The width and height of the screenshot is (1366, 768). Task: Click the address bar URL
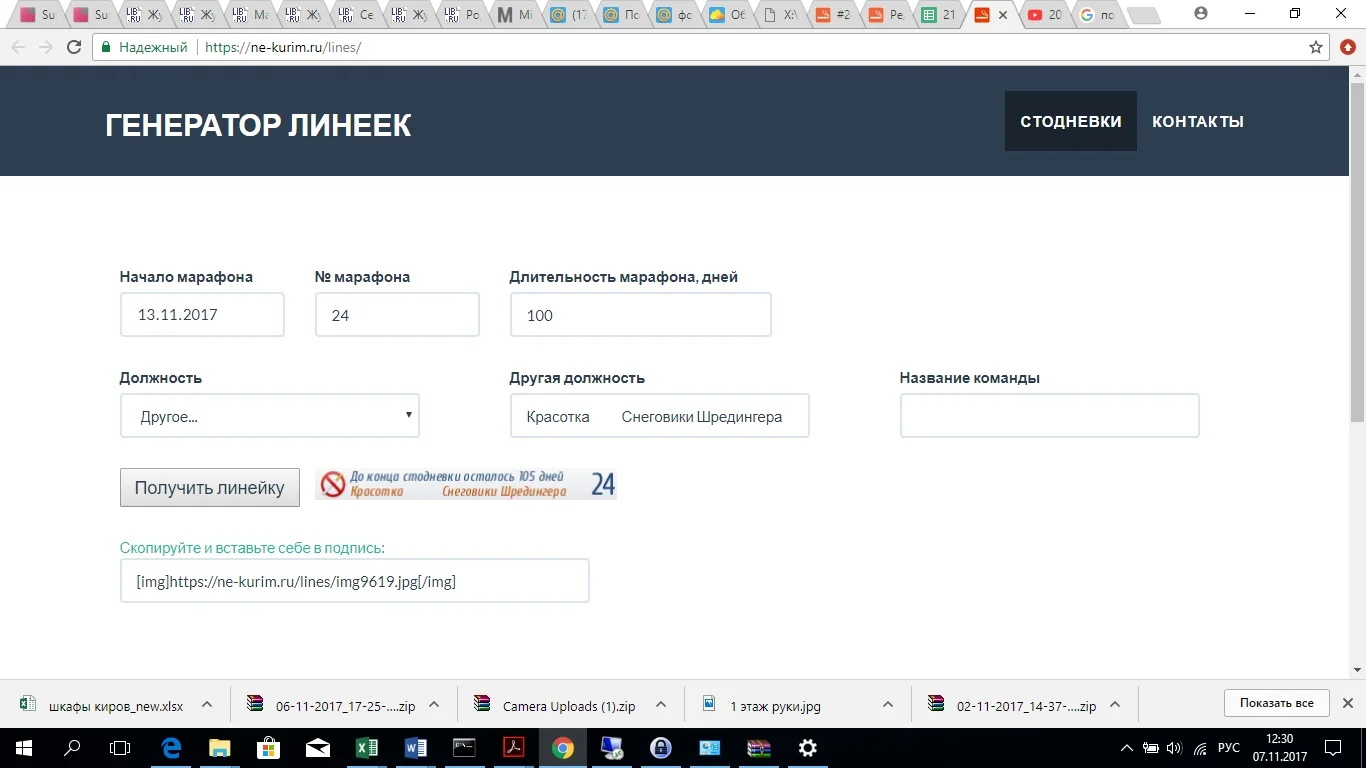pyautogui.click(x=283, y=47)
